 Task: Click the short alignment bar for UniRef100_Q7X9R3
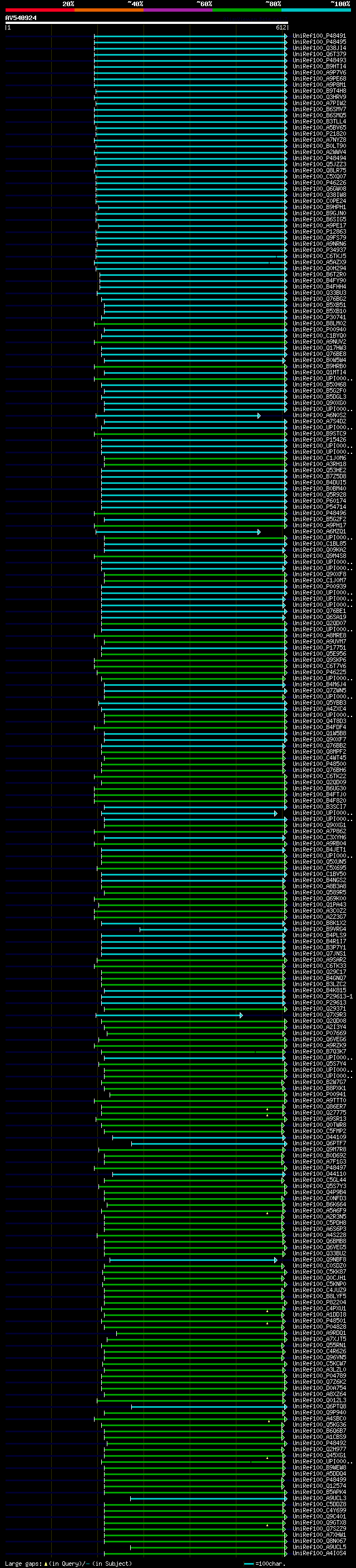click(169, 1015)
